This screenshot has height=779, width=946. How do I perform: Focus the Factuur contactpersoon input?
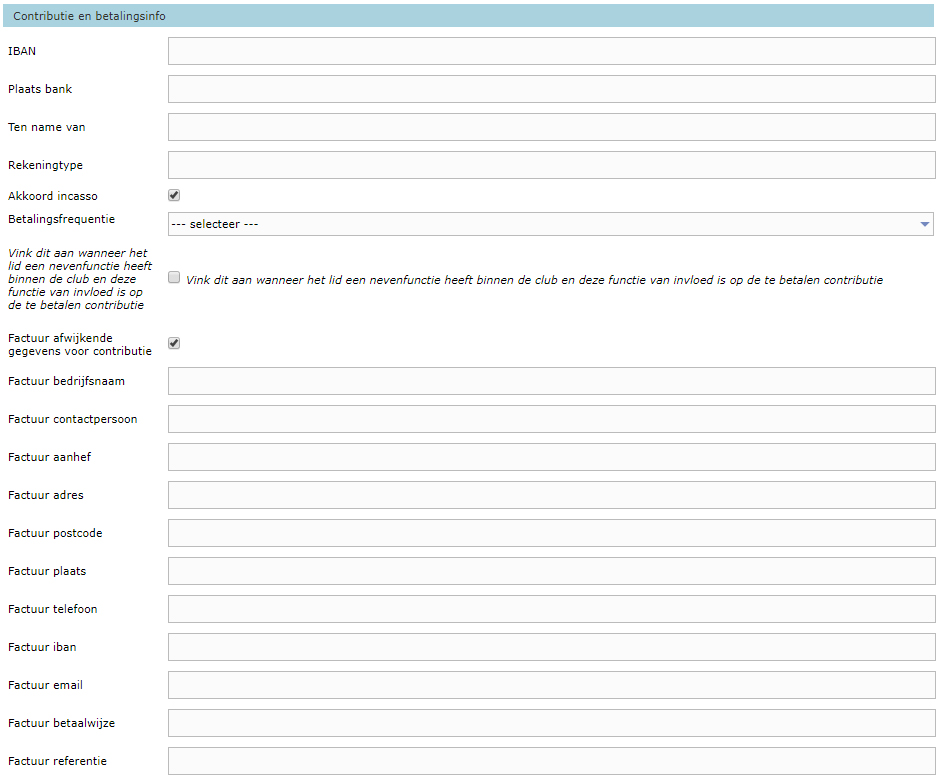click(551, 419)
